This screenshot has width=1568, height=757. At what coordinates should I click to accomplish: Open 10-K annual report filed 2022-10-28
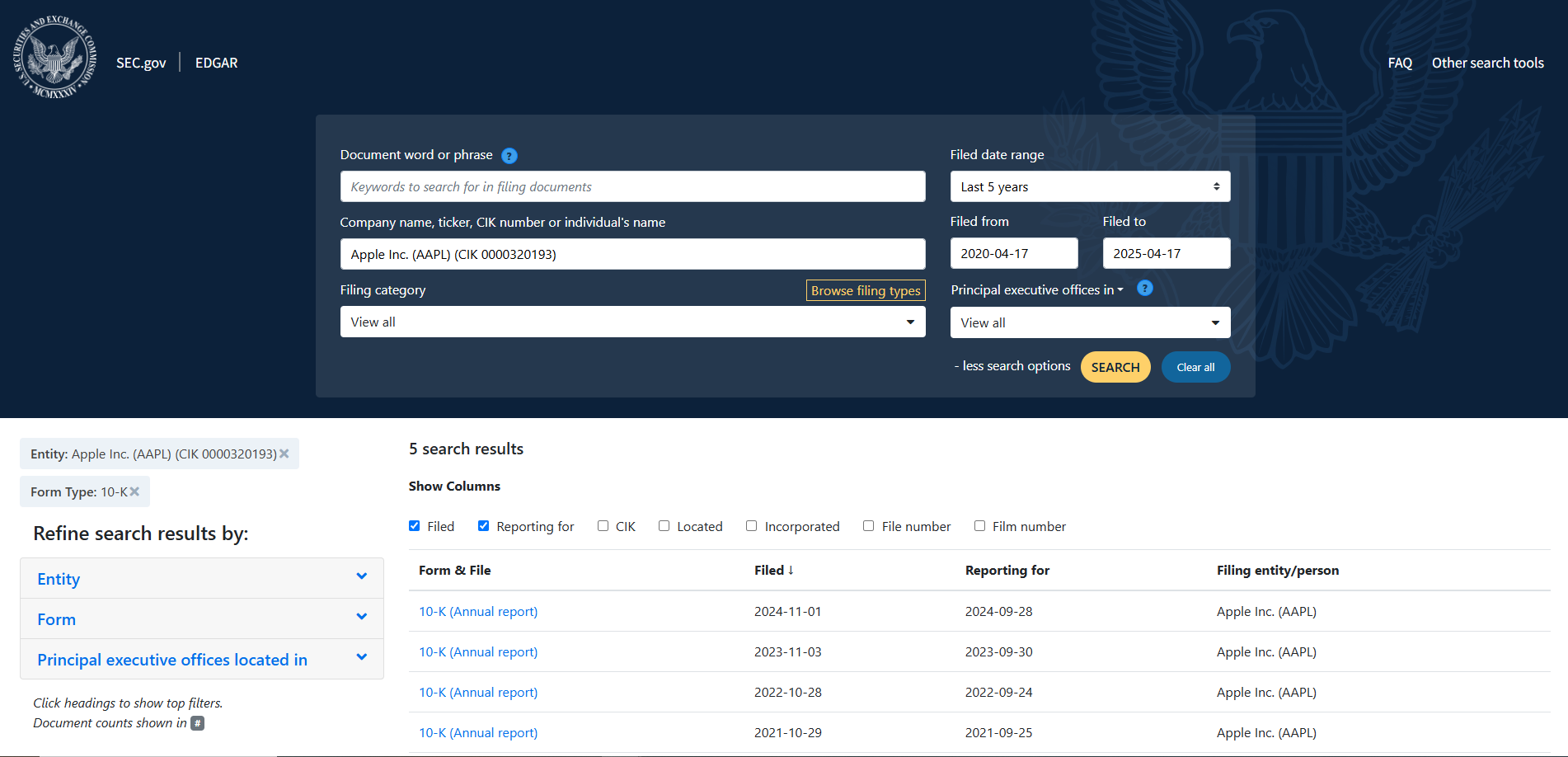(x=478, y=692)
